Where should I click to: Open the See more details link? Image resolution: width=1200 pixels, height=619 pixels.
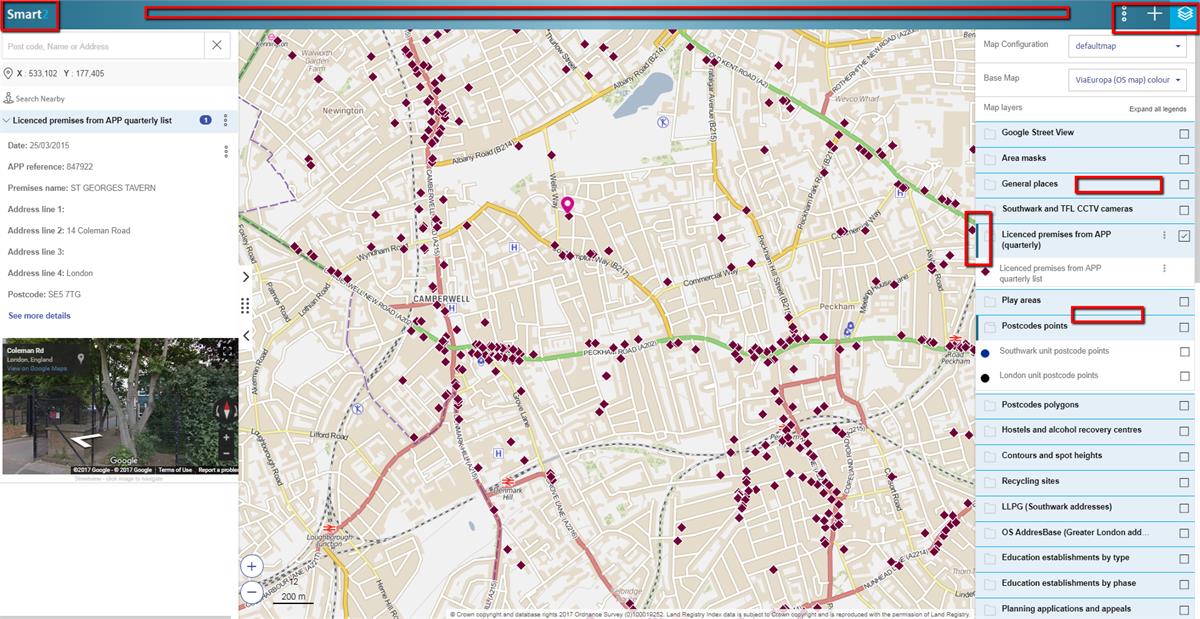coord(39,316)
